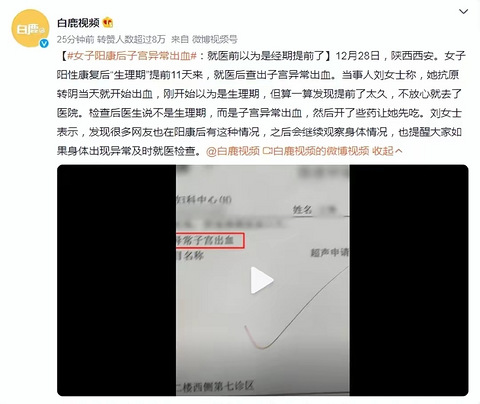Click the upward caret after 收起
The height and width of the screenshot is (404, 480).
pyautogui.click(x=398, y=151)
